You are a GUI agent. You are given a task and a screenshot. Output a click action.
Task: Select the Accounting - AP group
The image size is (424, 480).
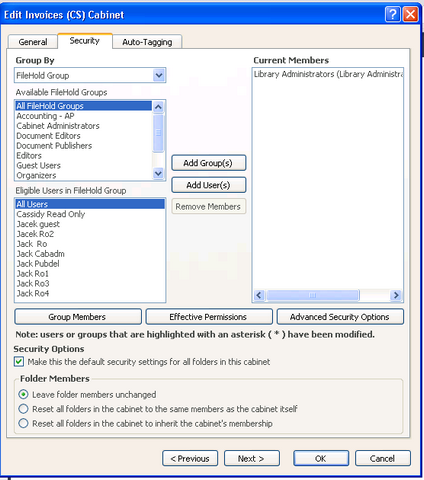click(x=83, y=116)
